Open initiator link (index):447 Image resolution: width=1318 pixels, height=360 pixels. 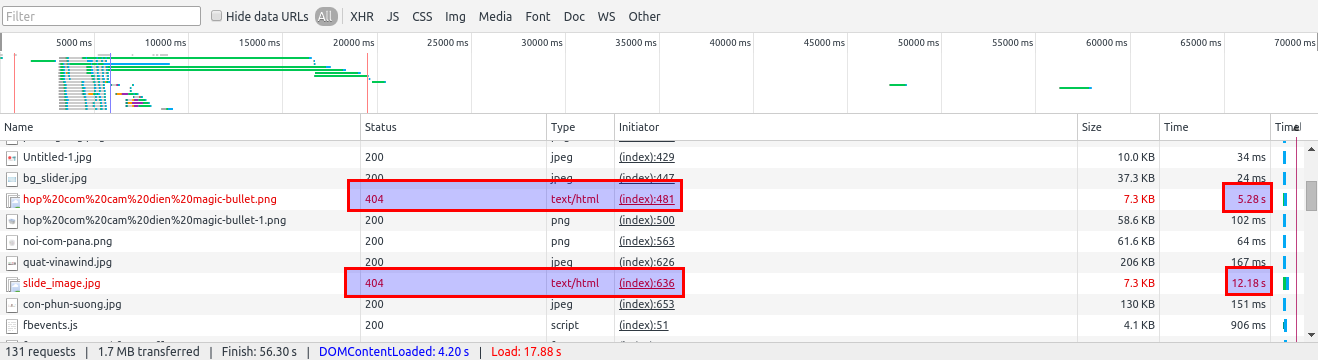tap(646, 178)
